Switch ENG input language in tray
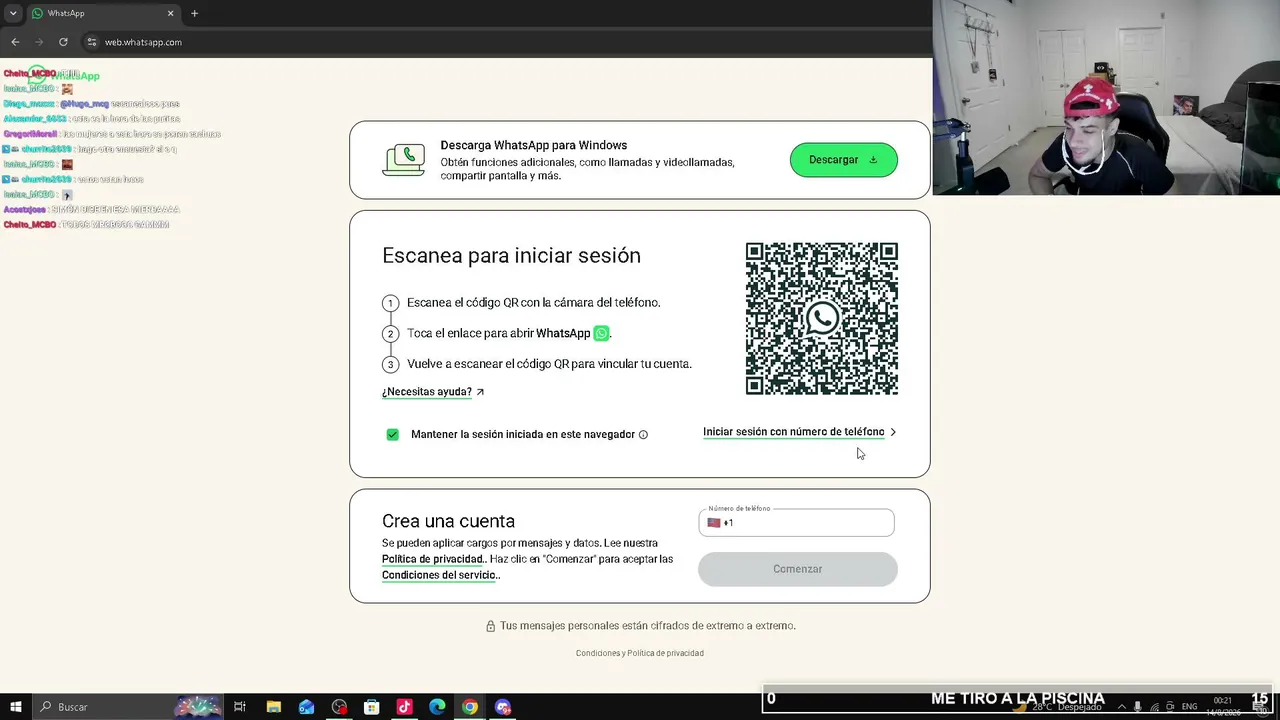The image size is (1280, 720). [1189, 707]
